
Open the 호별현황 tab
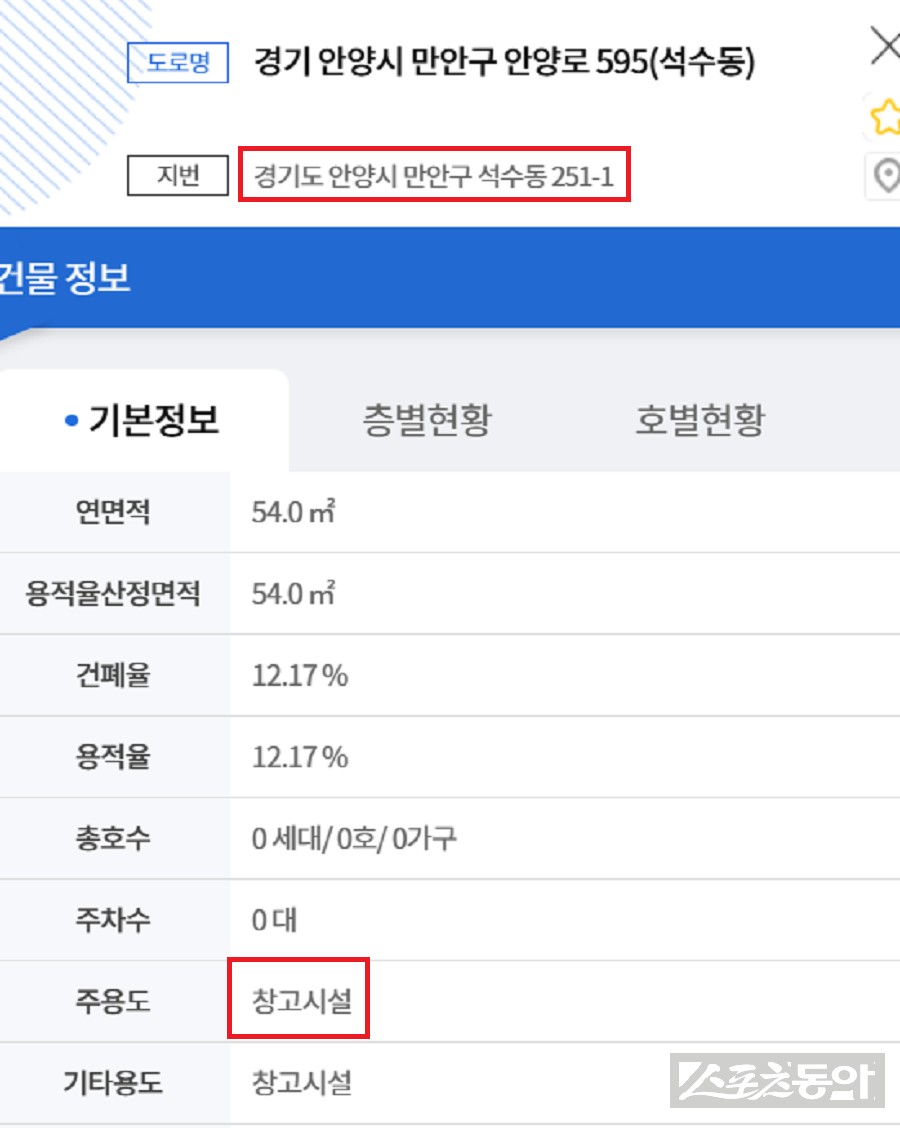[700, 420]
